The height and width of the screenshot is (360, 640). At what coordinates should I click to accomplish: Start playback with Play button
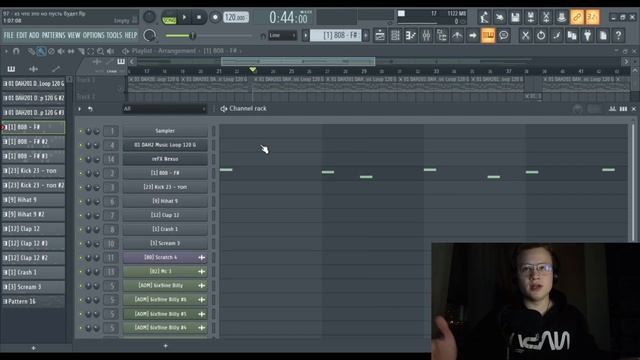(x=184, y=18)
